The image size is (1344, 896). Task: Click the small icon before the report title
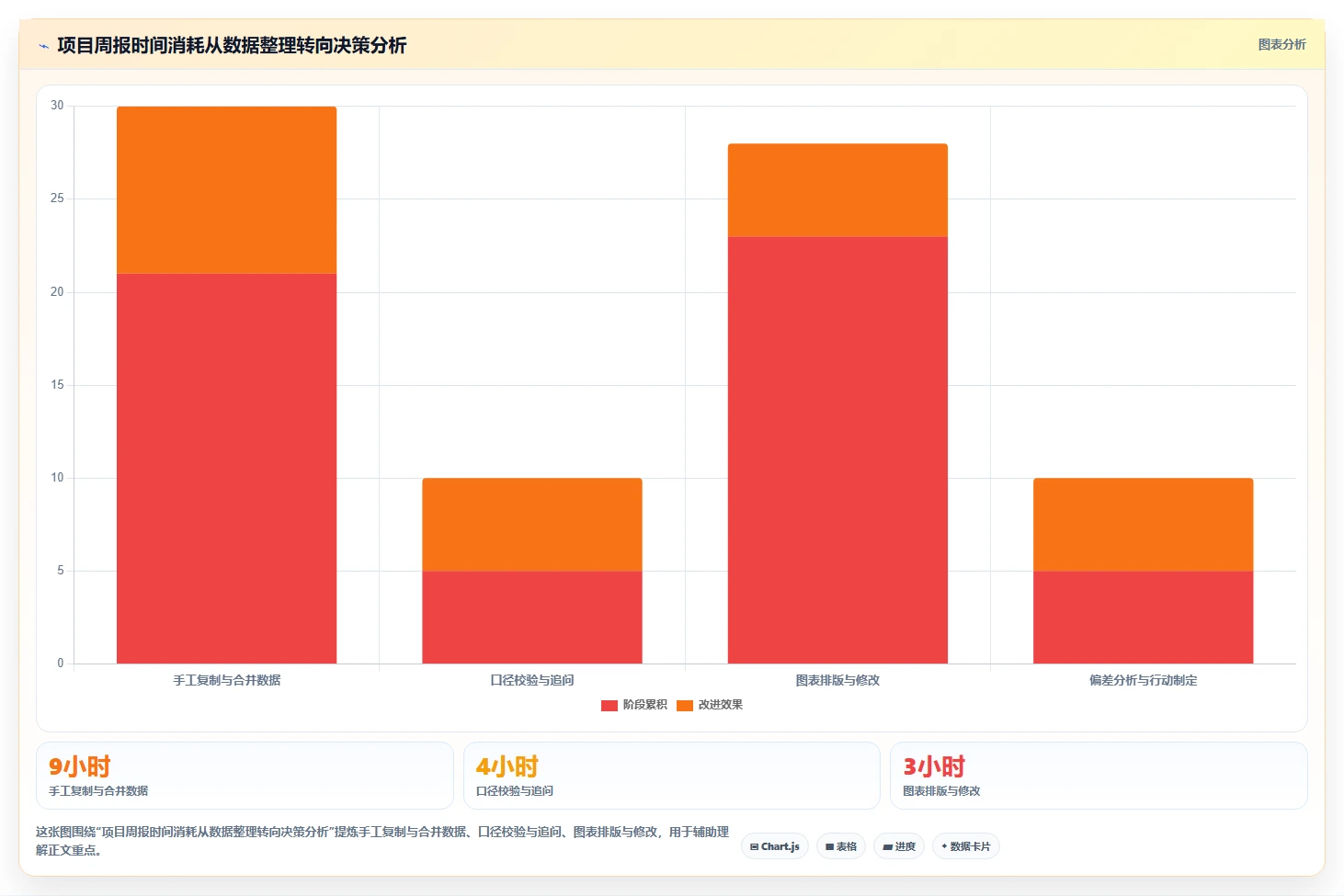[43, 46]
